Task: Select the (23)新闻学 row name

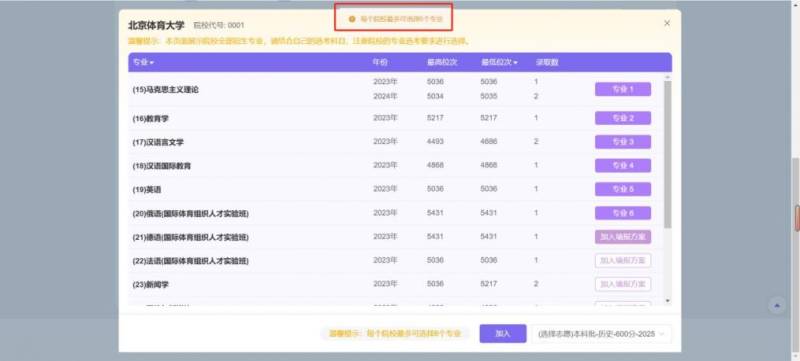Action: click(150, 285)
